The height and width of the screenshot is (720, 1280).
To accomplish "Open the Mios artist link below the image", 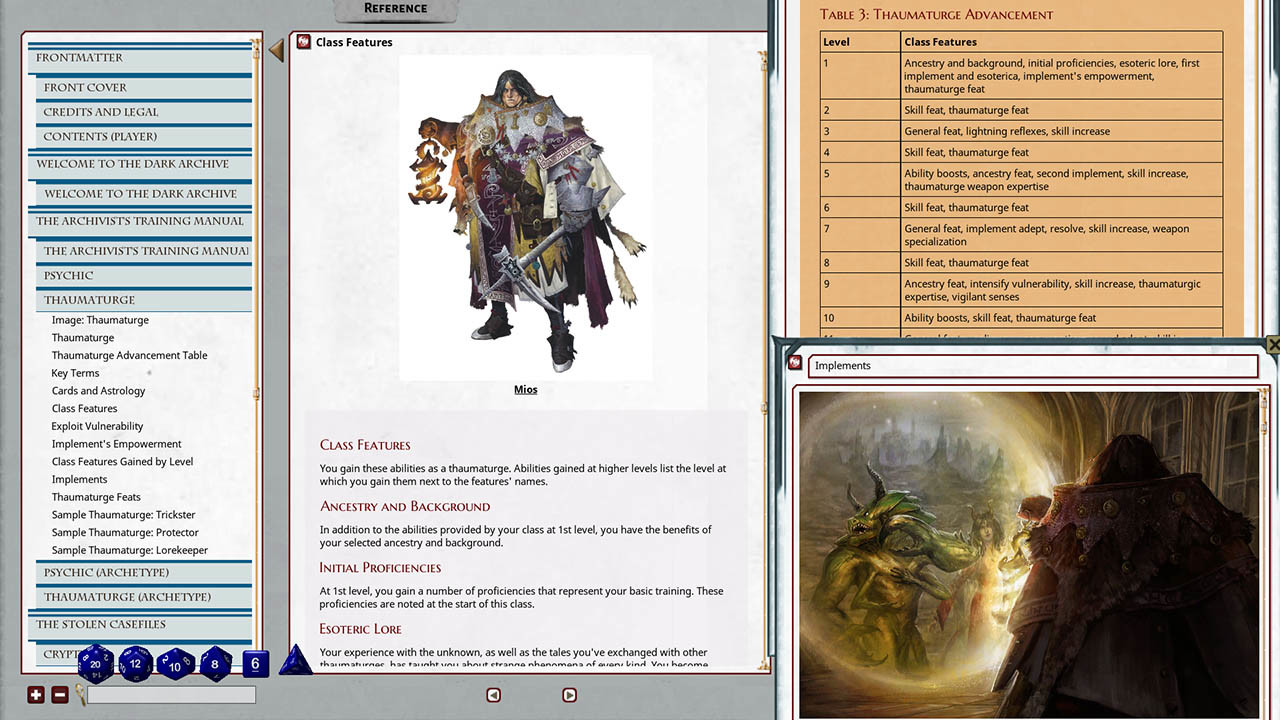I will click(525, 389).
